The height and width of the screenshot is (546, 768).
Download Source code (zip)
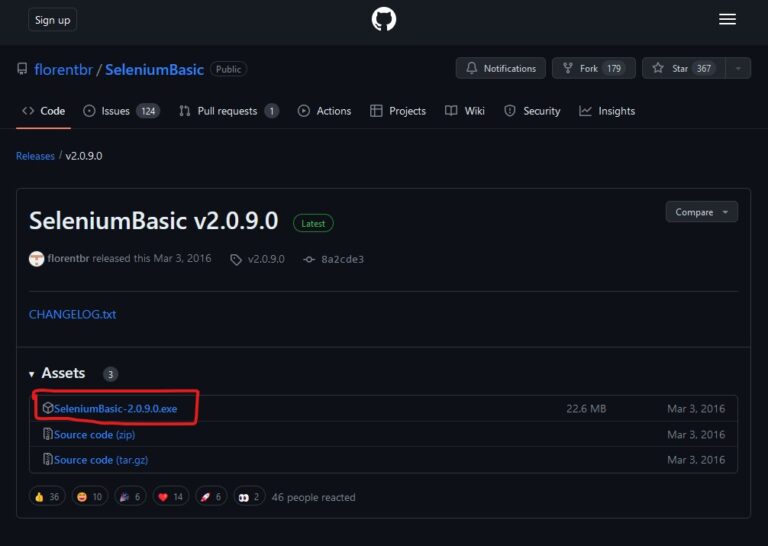[x=95, y=435]
